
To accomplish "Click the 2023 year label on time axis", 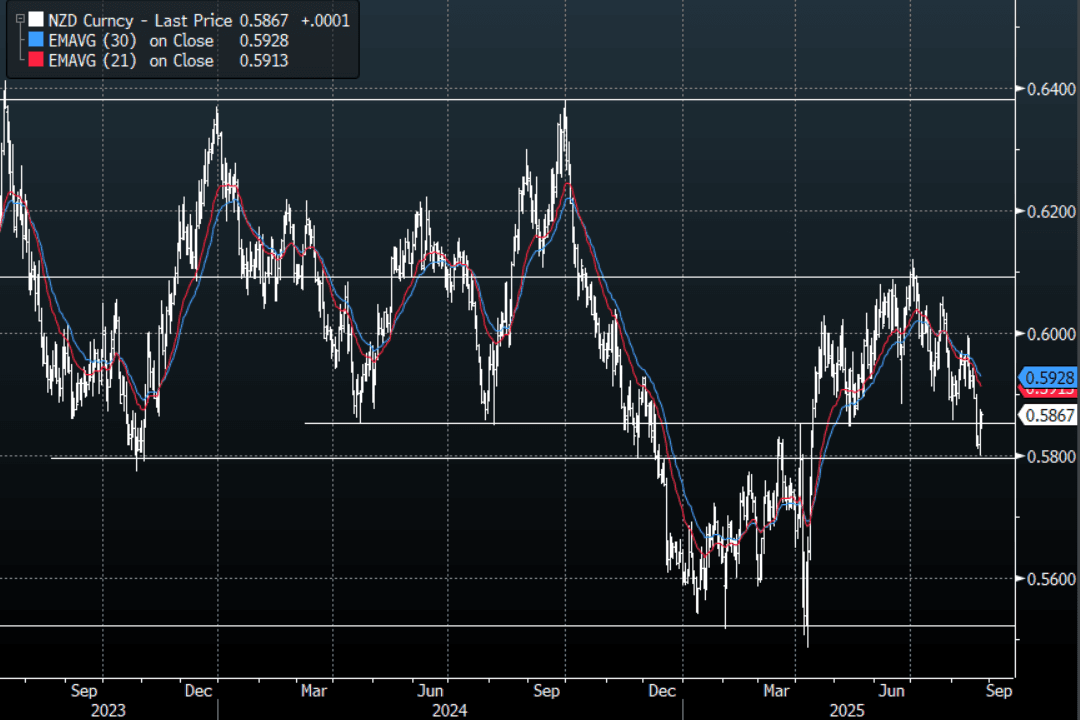I will tap(108, 709).
